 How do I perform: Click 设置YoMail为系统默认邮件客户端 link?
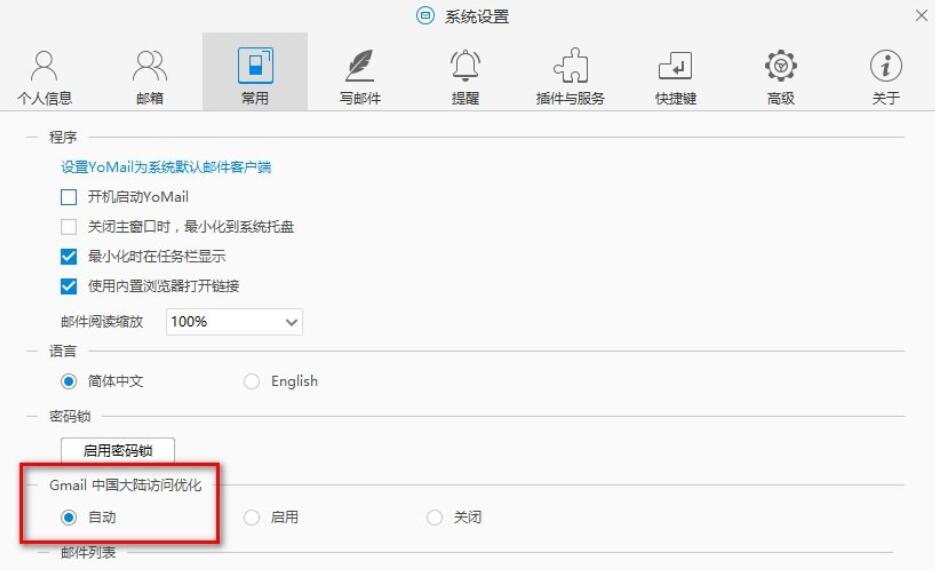tap(166, 167)
